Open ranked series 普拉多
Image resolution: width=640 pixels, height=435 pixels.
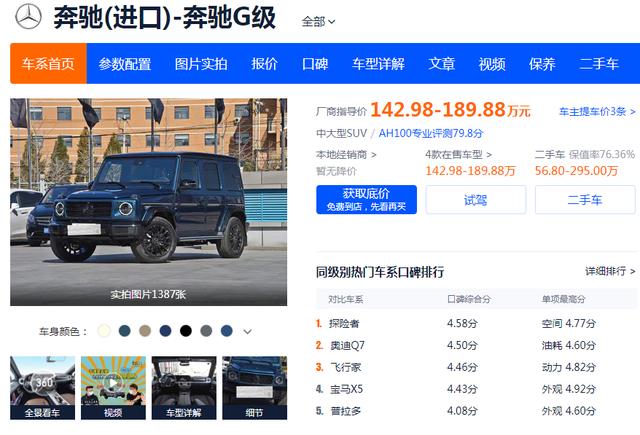pos(345,411)
